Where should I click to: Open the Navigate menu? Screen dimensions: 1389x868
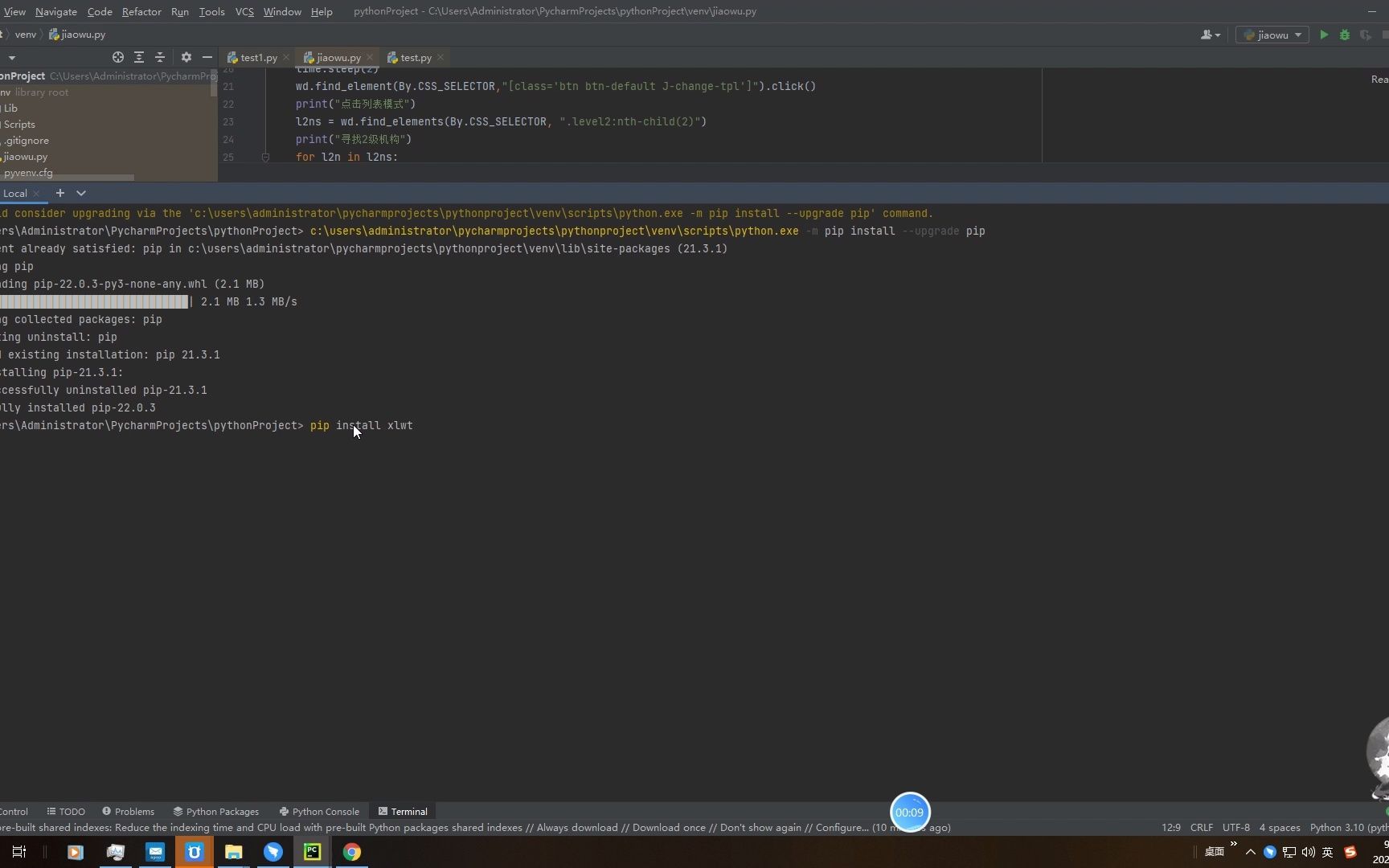coord(56,11)
